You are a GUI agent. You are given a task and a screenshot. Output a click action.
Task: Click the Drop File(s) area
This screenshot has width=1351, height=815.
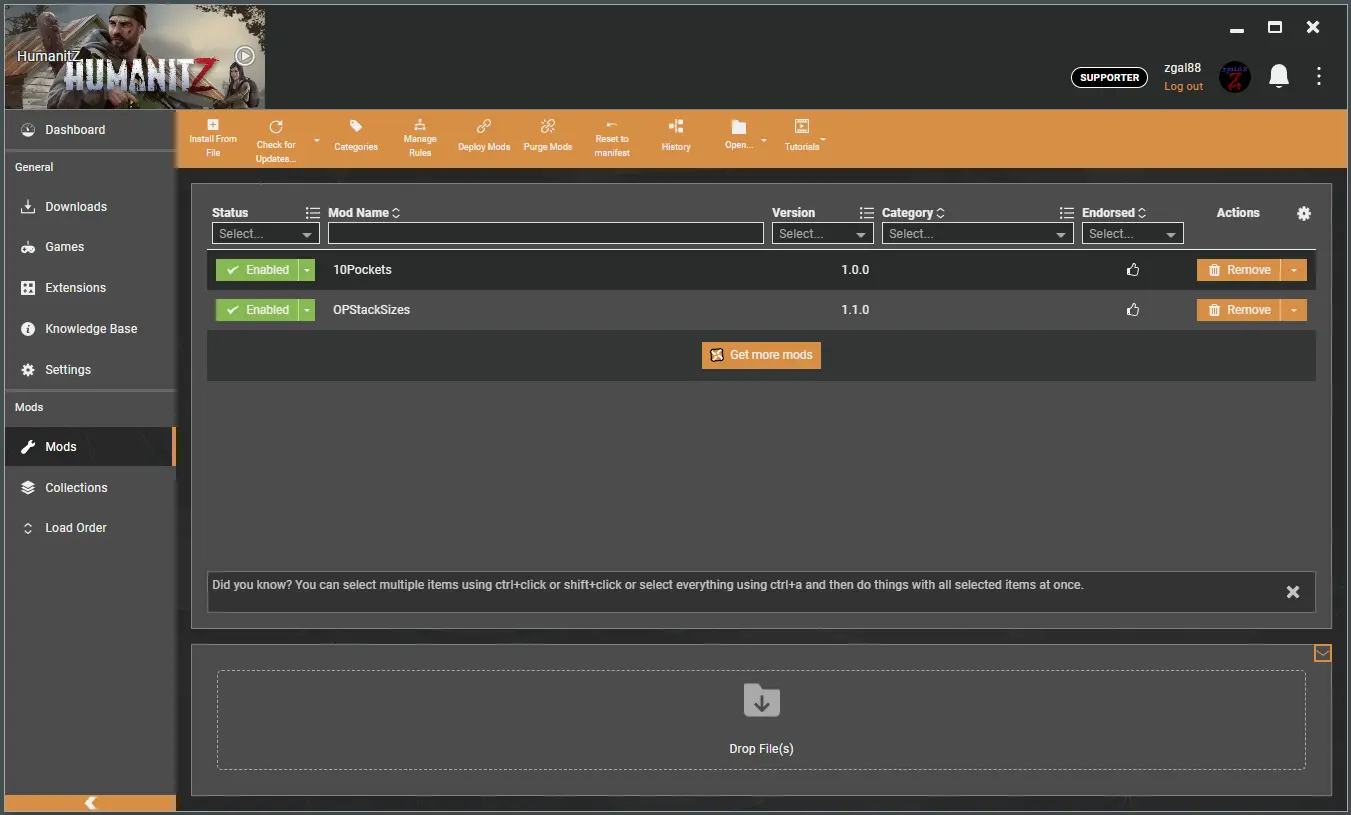[761, 720]
